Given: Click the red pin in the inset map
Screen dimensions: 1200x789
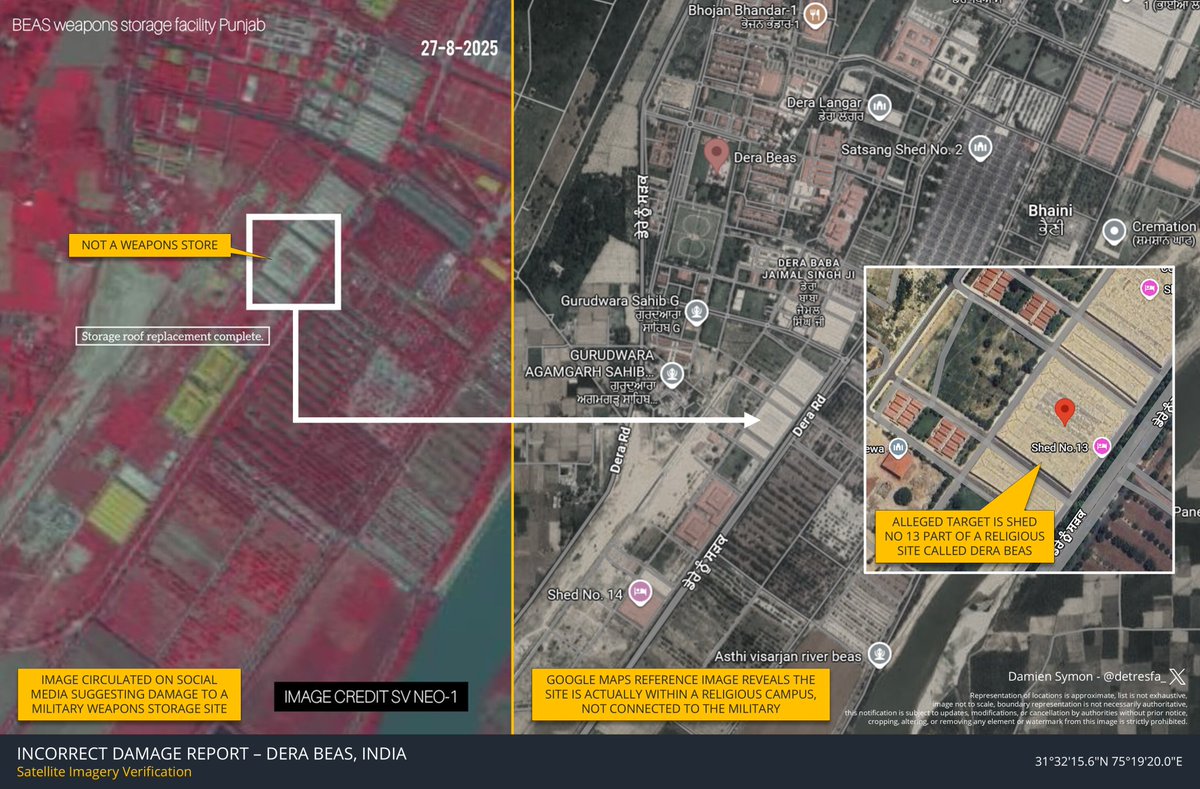Looking at the screenshot, I should coord(1064,412).
